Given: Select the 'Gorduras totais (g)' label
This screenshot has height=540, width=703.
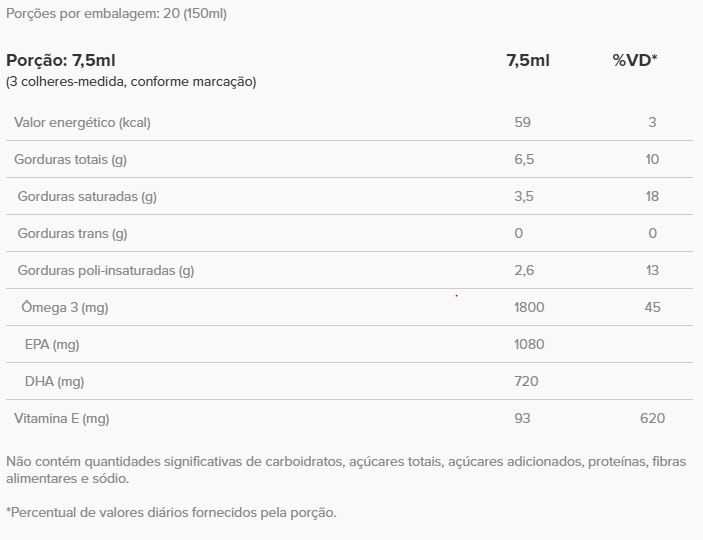Looking at the screenshot, I should (70, 159).
